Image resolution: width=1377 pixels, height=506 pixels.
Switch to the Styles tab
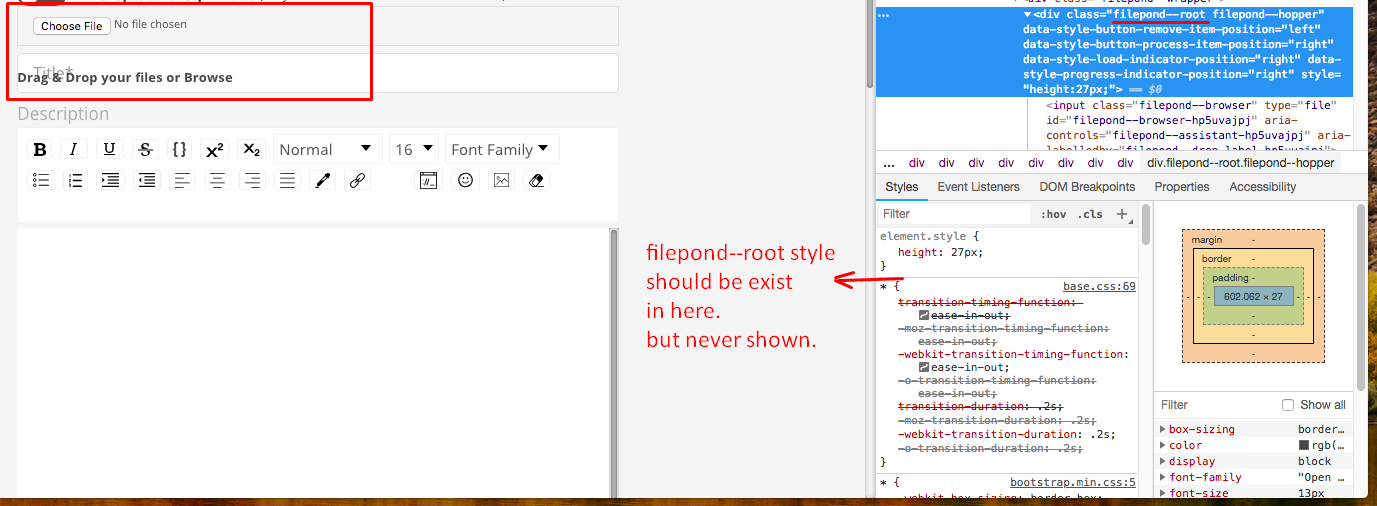click(901, 187)
